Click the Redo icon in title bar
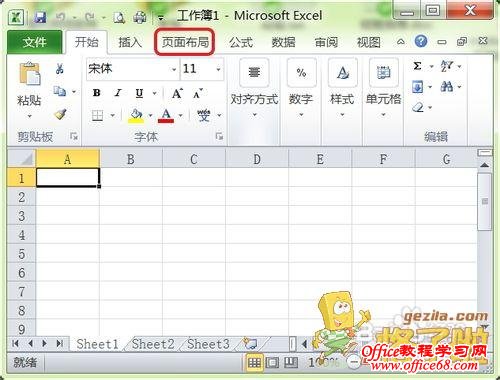This screenshot has width=500, height=380. click(x=90, y=17)
